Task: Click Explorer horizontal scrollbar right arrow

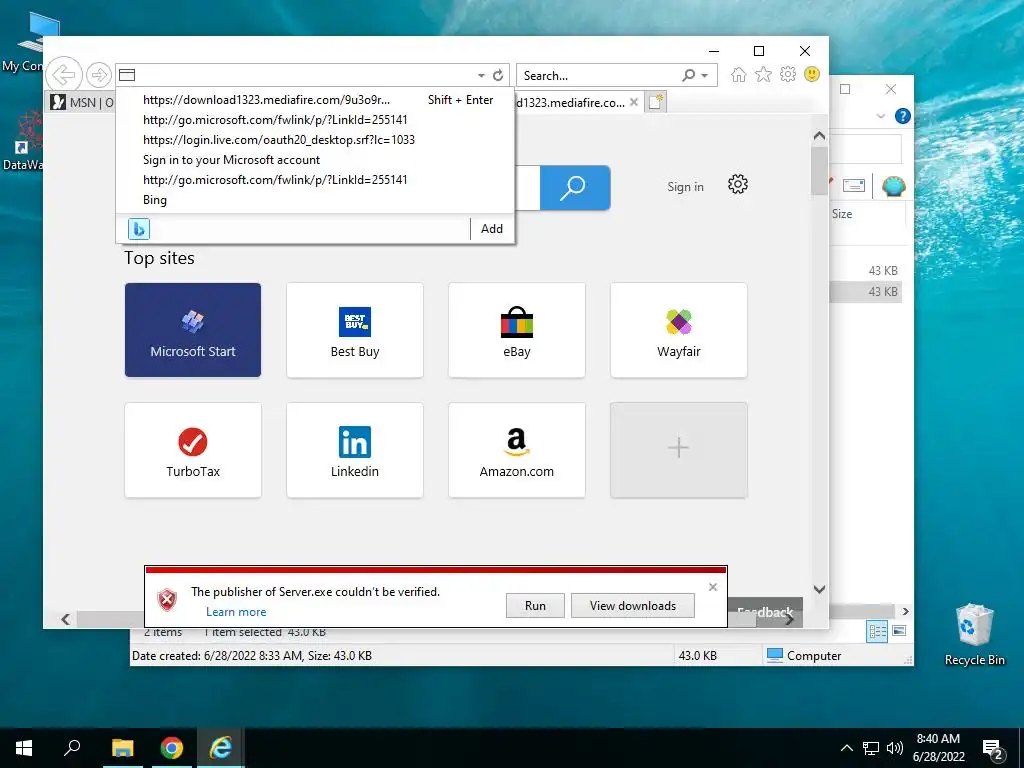Action: pyautogui.click(x=905, y=612)
